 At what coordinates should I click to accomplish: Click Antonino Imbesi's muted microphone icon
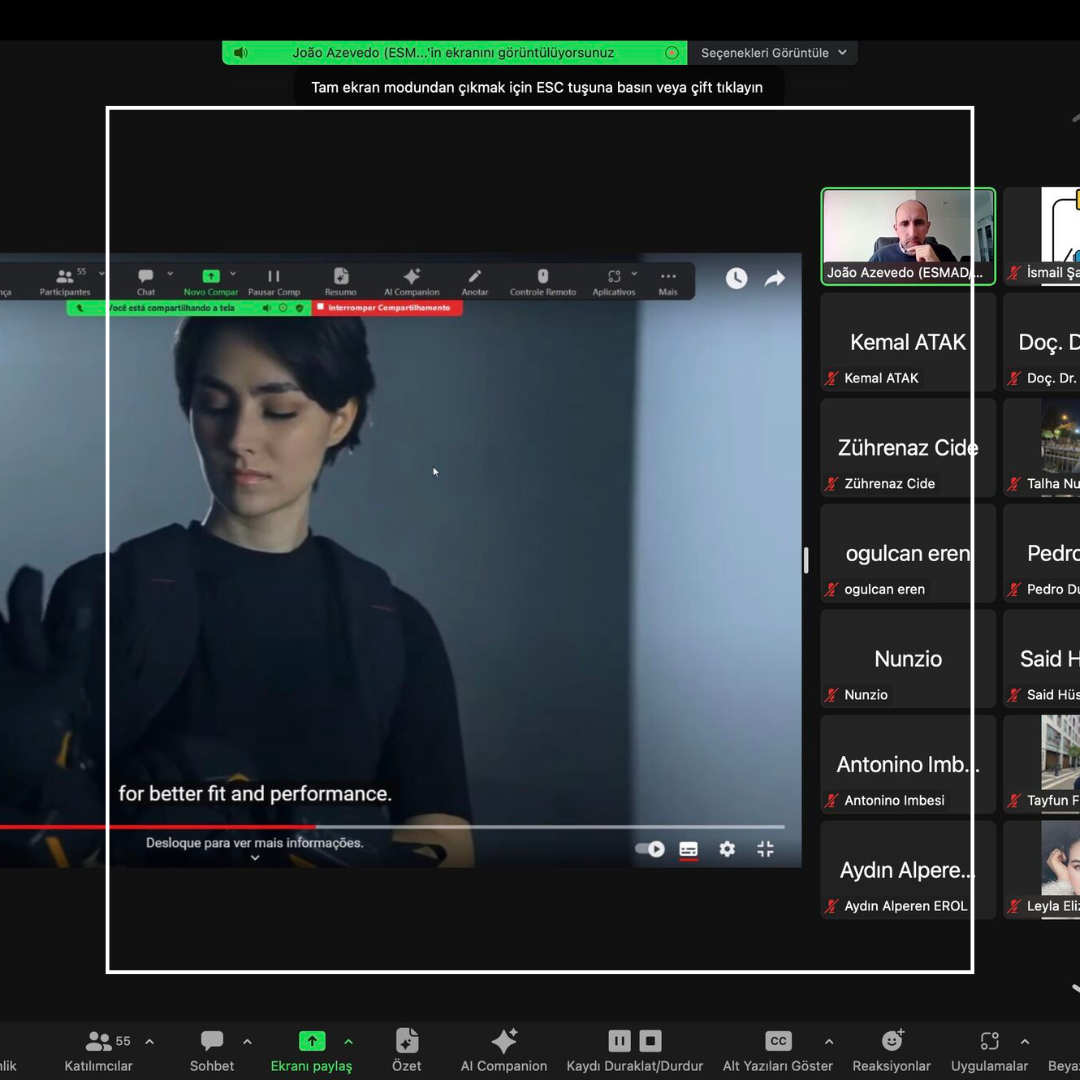(x=831, y=800)
